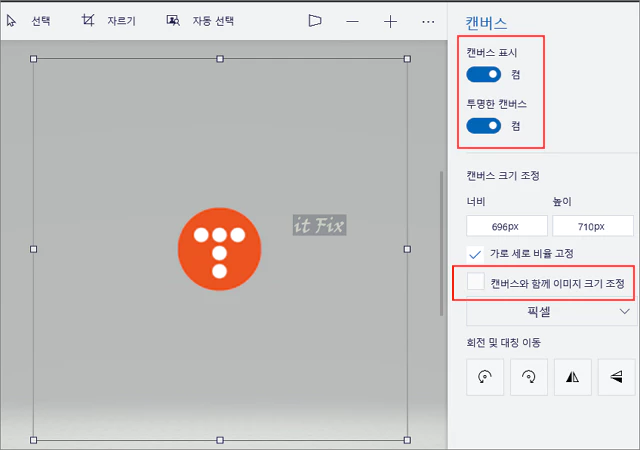Click the top-center canvas resize handle
This screenshot has width=640, height=450.
[x=220, y=59]
